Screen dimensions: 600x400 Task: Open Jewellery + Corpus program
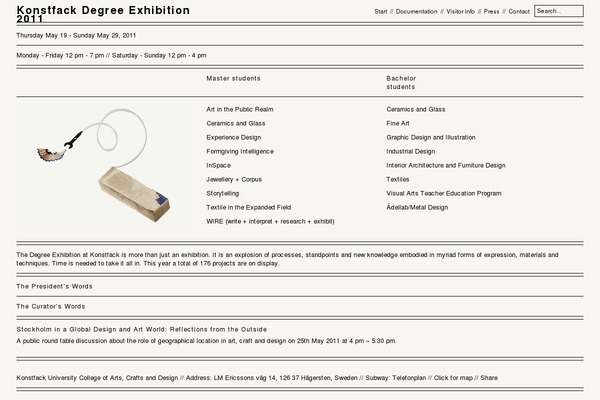(234, 180)
